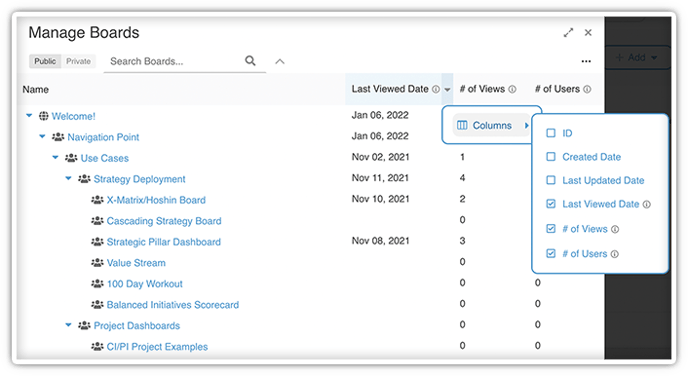Close the Manage Boards dialog
Viewport: 688px width, 376px height.
(588, 32)
